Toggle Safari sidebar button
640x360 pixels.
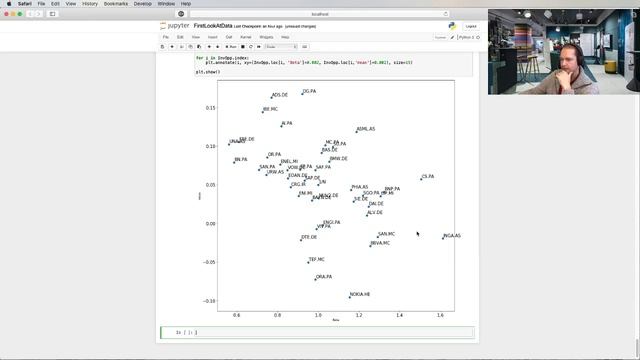pyautogui.click(x=52, y=14)
